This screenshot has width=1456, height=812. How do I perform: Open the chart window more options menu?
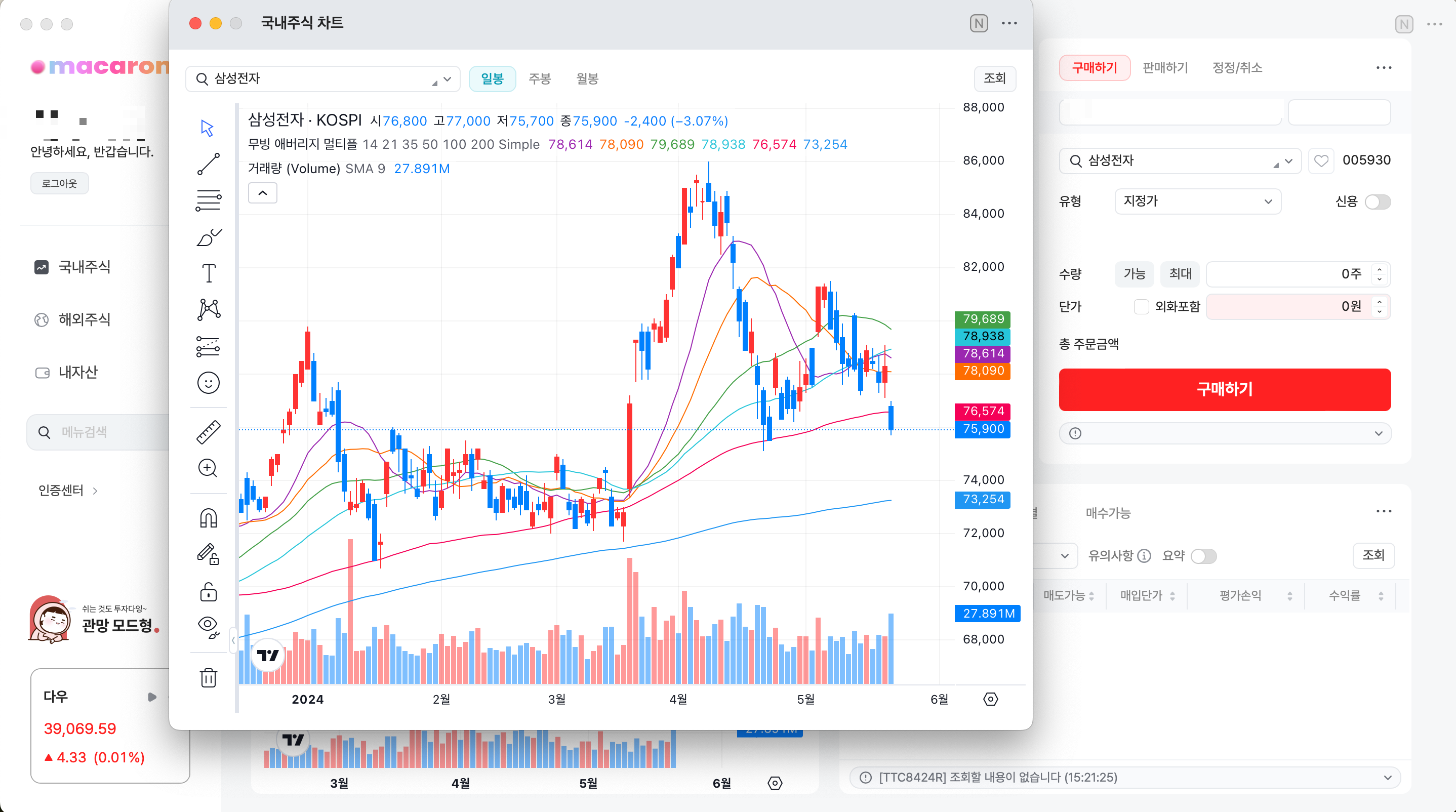1009,23
